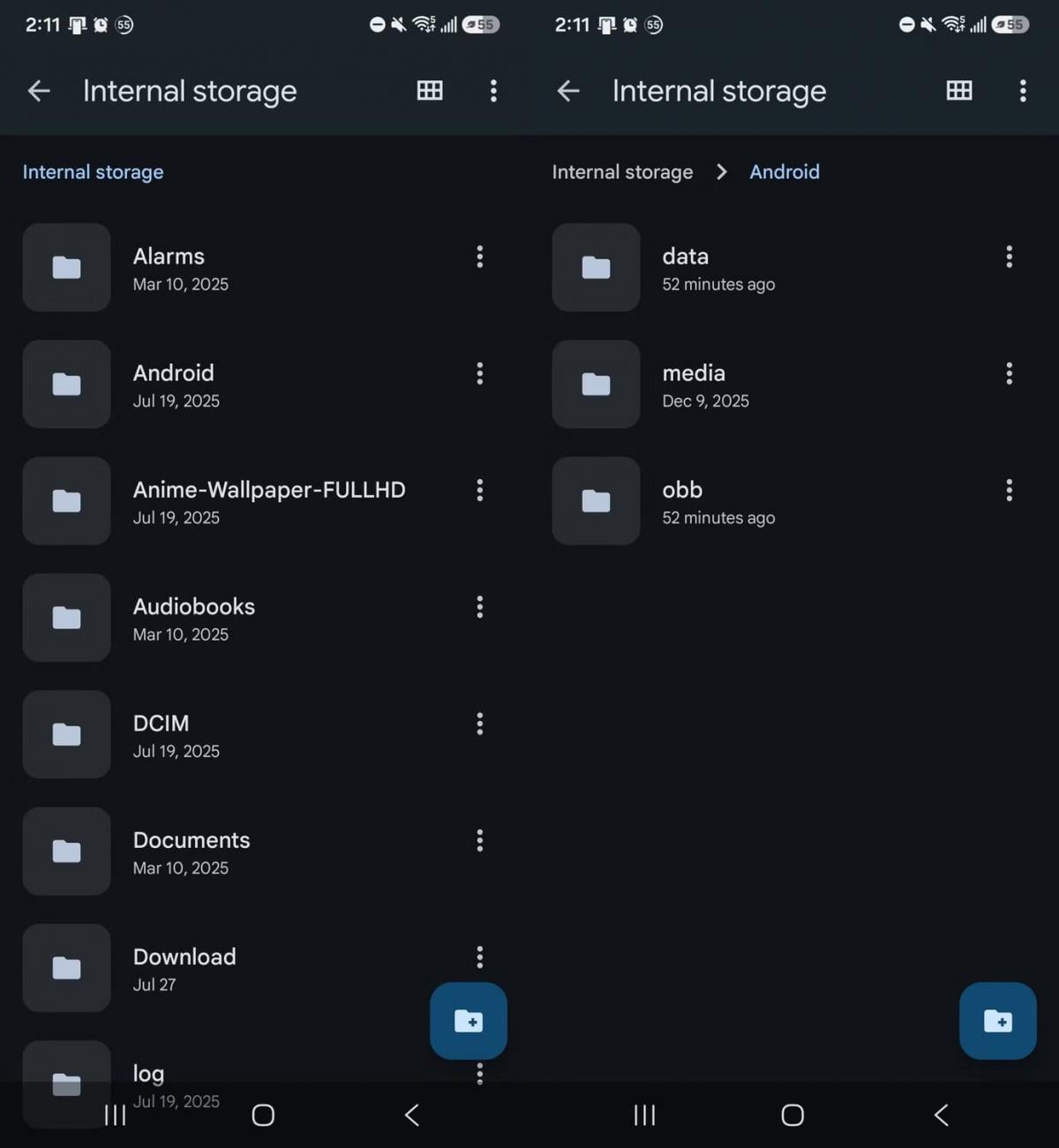The height and width of the screenshot is (1148, 1059).
Task: Open Anime-Wallpaper-FULLHD folder by name
Action: coord(269,490)
